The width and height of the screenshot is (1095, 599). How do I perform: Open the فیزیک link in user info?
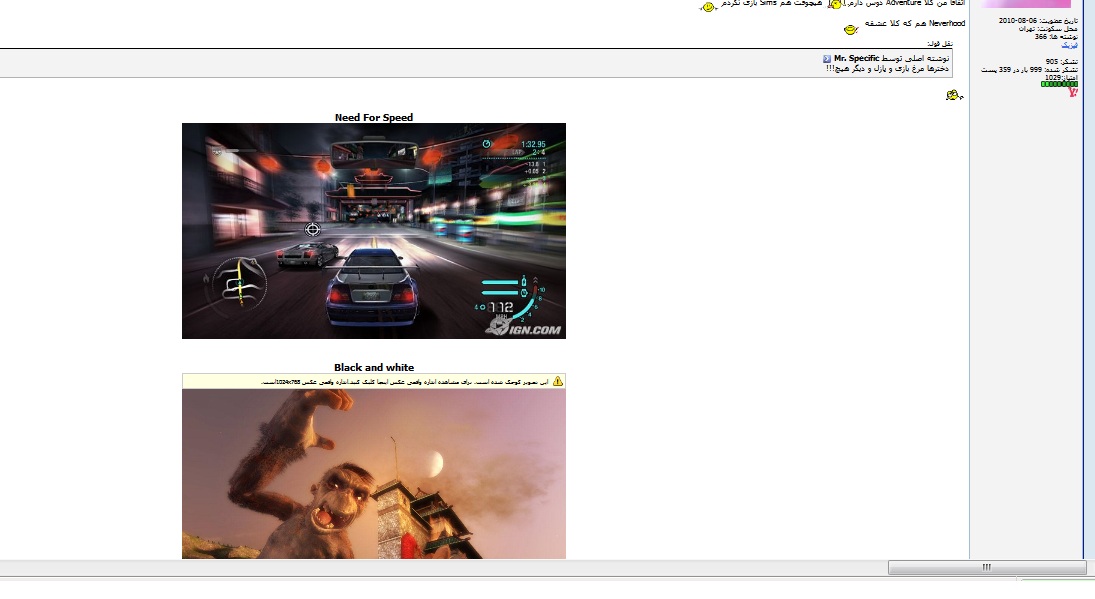[x=1069, y=46]
